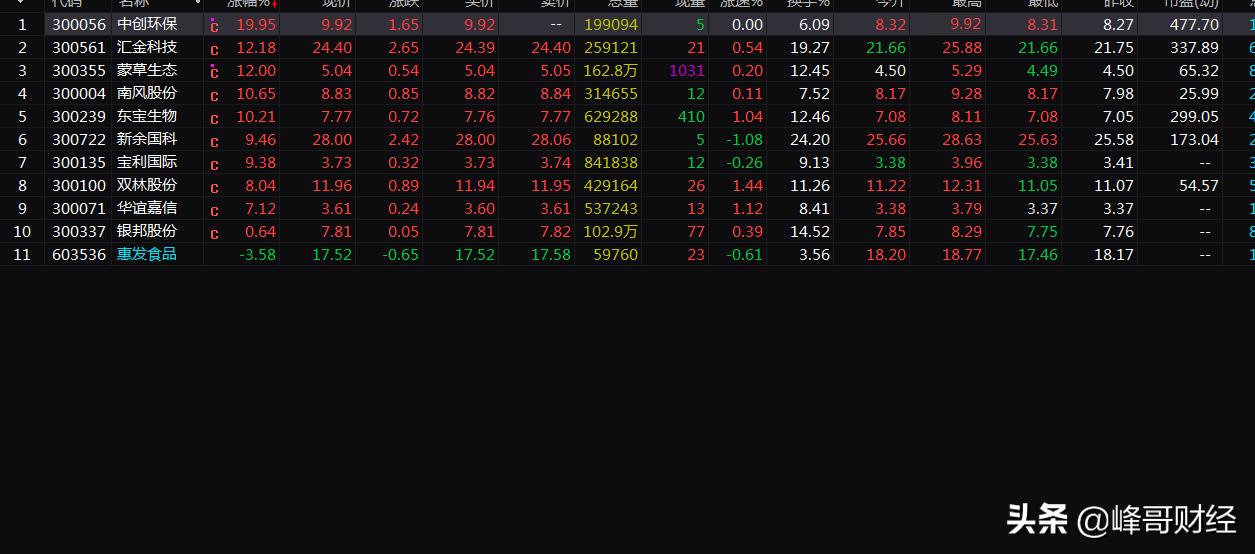Click the 19.95 percent gain cell

(256, 24)
